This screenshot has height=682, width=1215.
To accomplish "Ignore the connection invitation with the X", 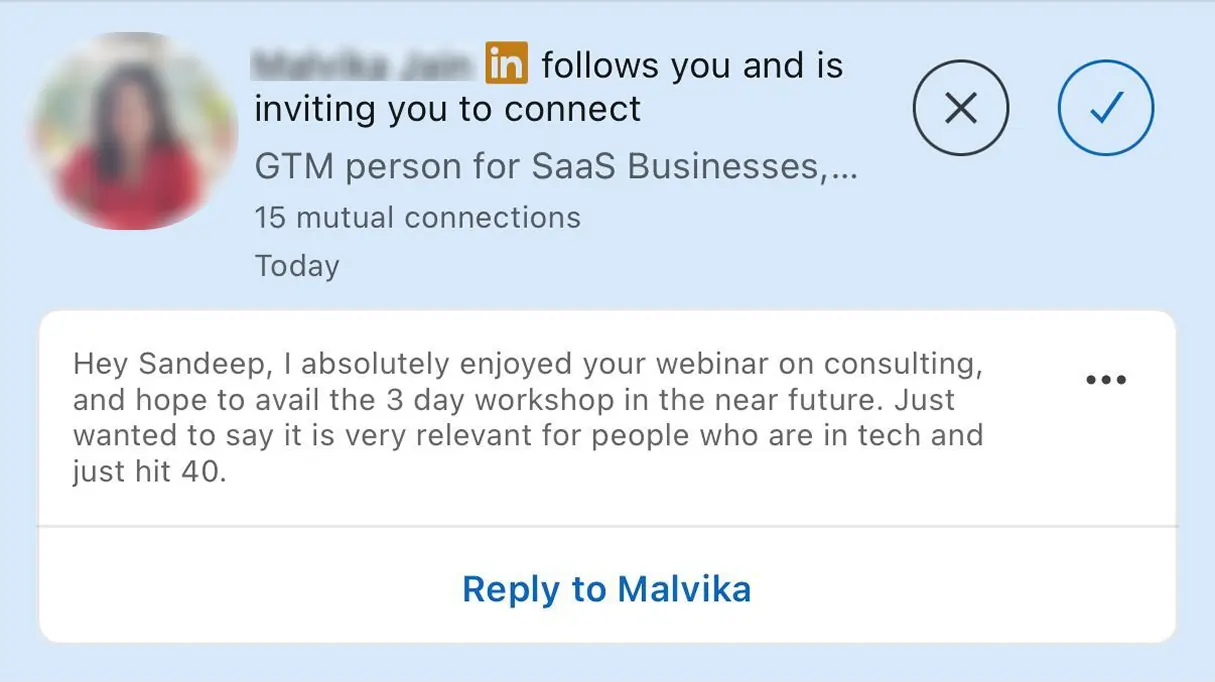I will point(960,108).
